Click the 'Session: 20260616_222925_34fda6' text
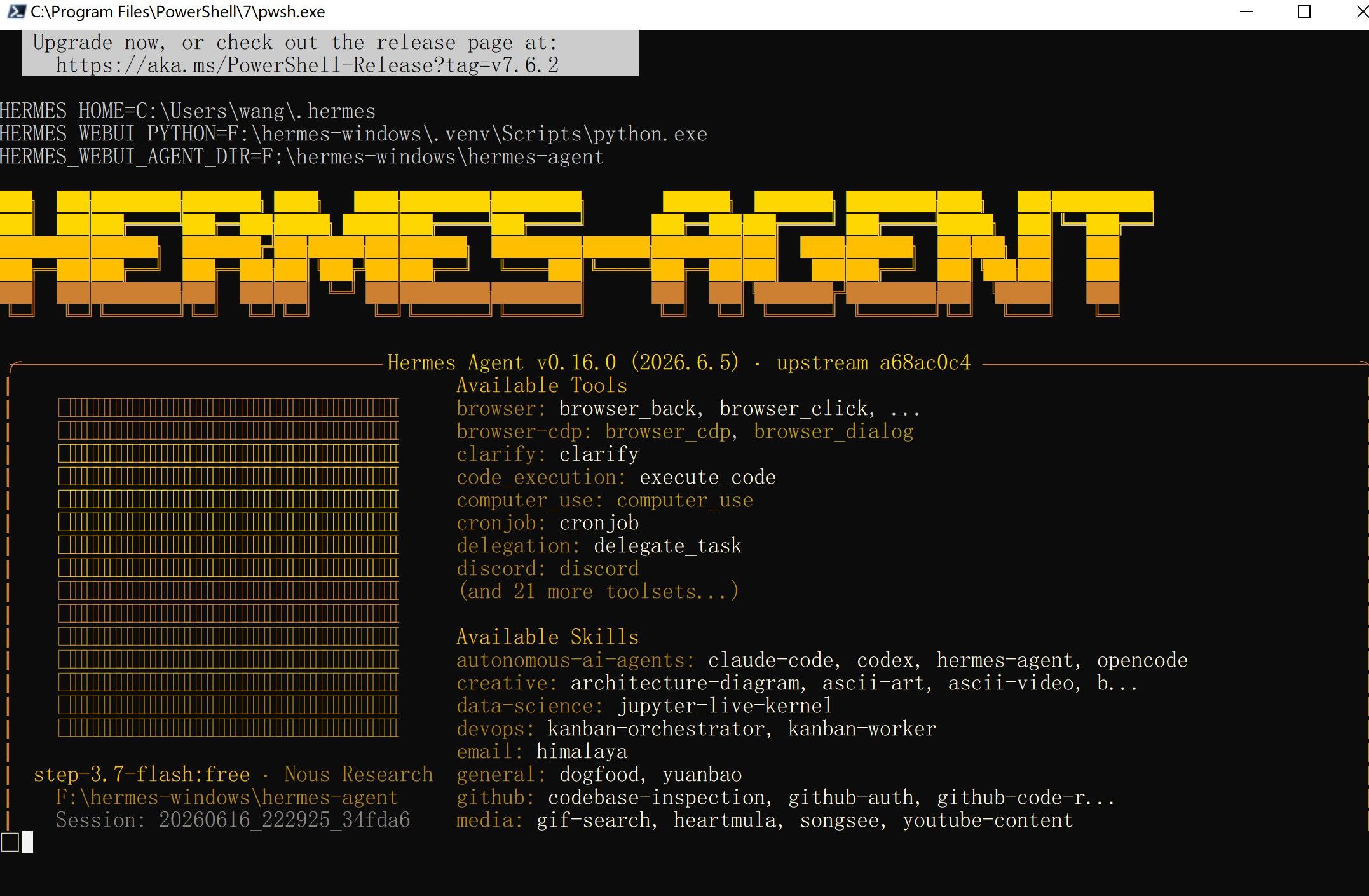This screenshot has width=1369, height=896. [233, 820]
